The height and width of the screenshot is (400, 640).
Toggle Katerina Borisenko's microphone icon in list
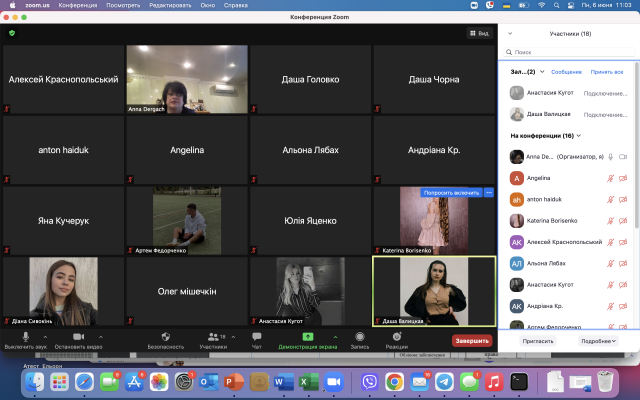coord(610,221)
